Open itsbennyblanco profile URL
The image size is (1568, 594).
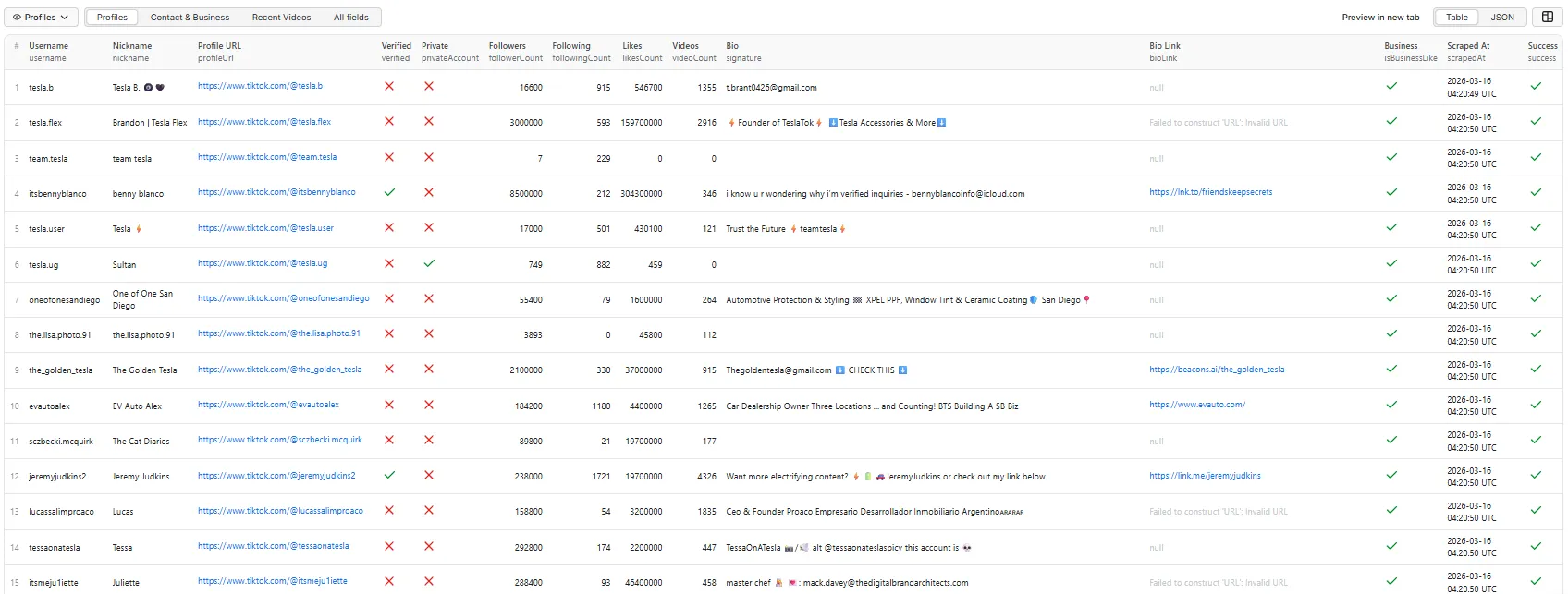pyautogui.click(x=276, y=192)
